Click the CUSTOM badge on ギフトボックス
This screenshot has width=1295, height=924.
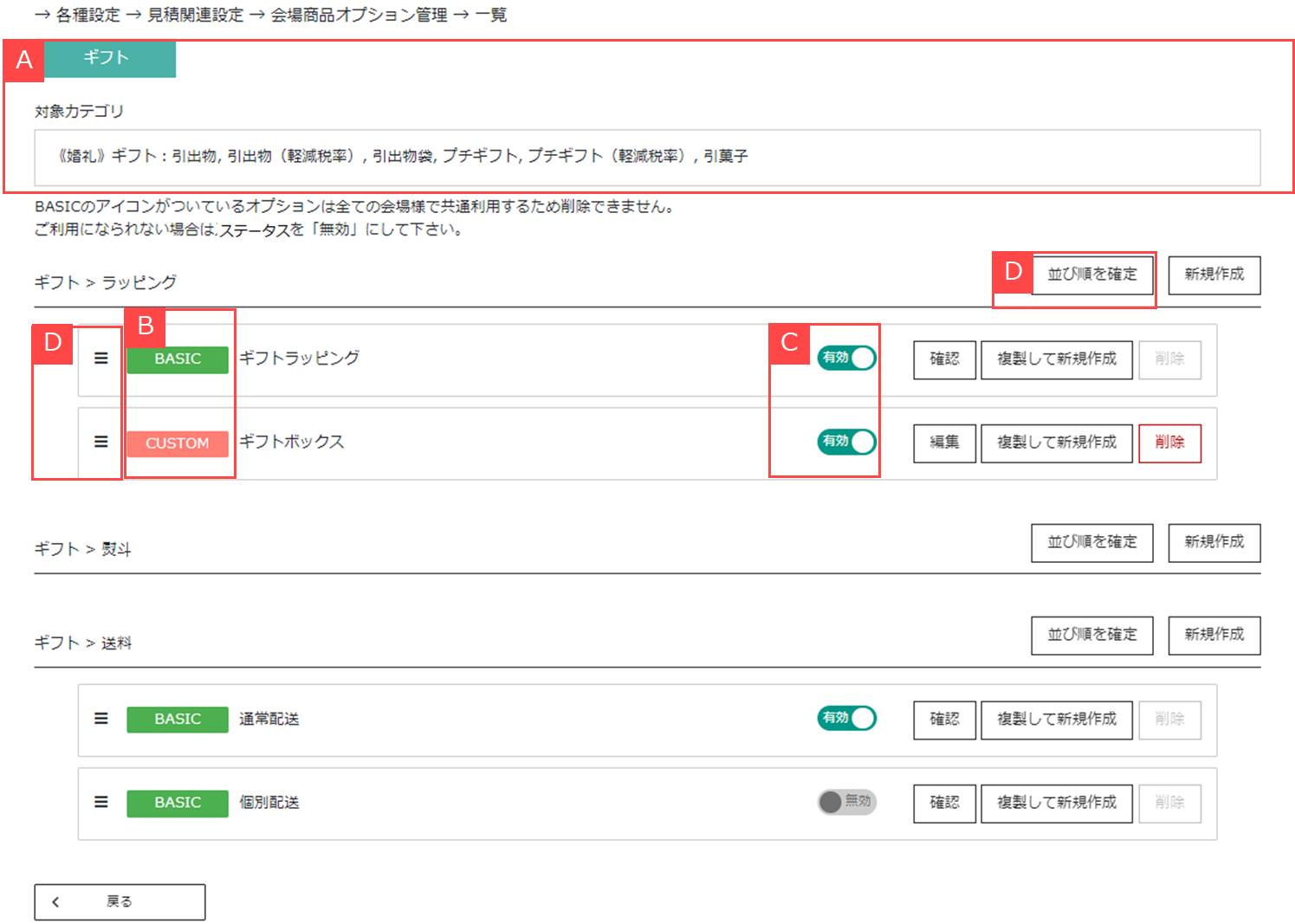coord(177,443)
